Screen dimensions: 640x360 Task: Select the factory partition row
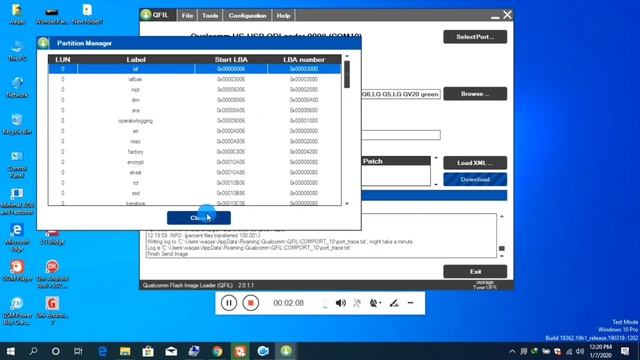click(195, 152)
